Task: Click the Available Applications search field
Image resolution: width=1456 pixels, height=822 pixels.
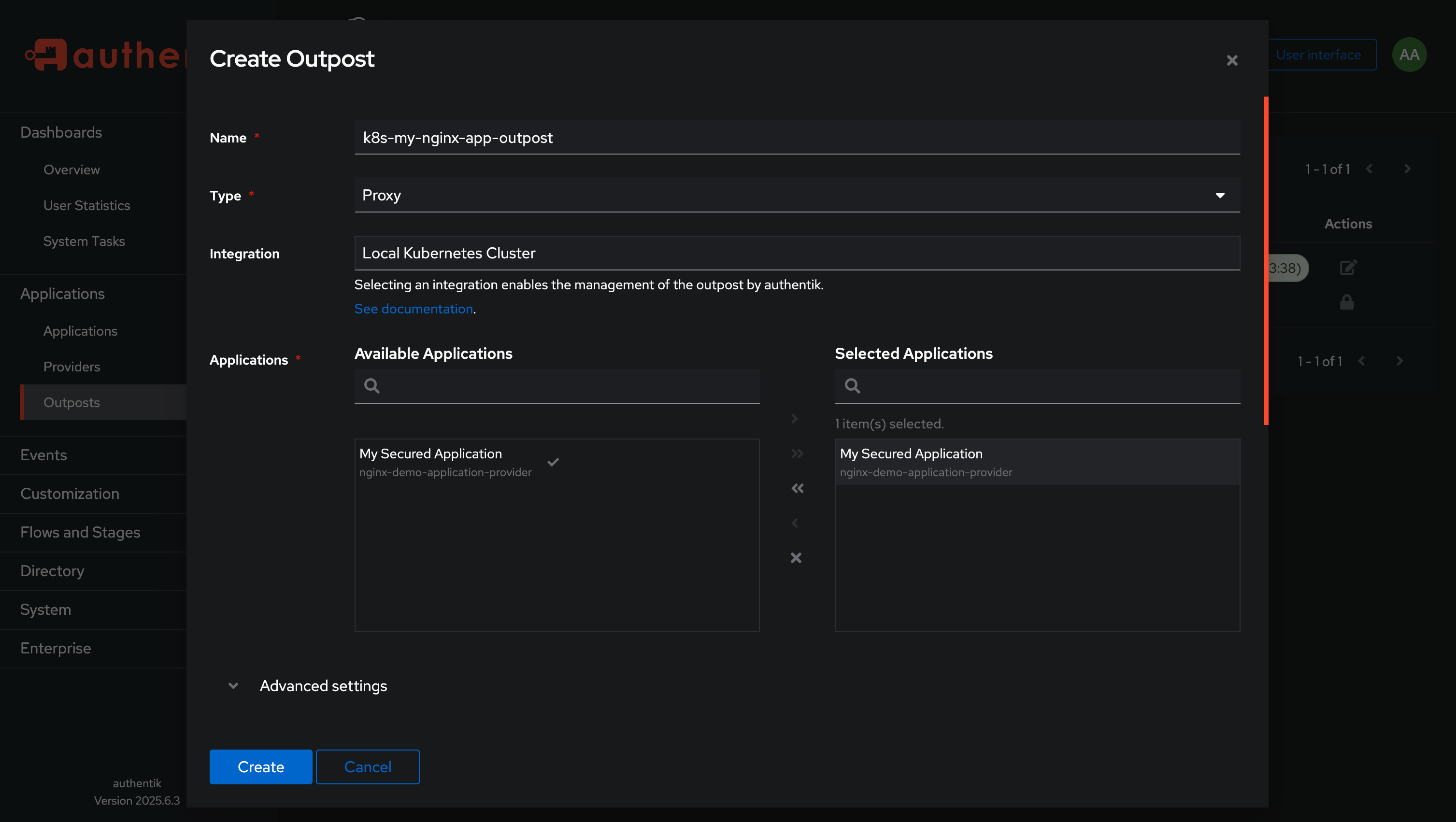Action: coord(557,386)
